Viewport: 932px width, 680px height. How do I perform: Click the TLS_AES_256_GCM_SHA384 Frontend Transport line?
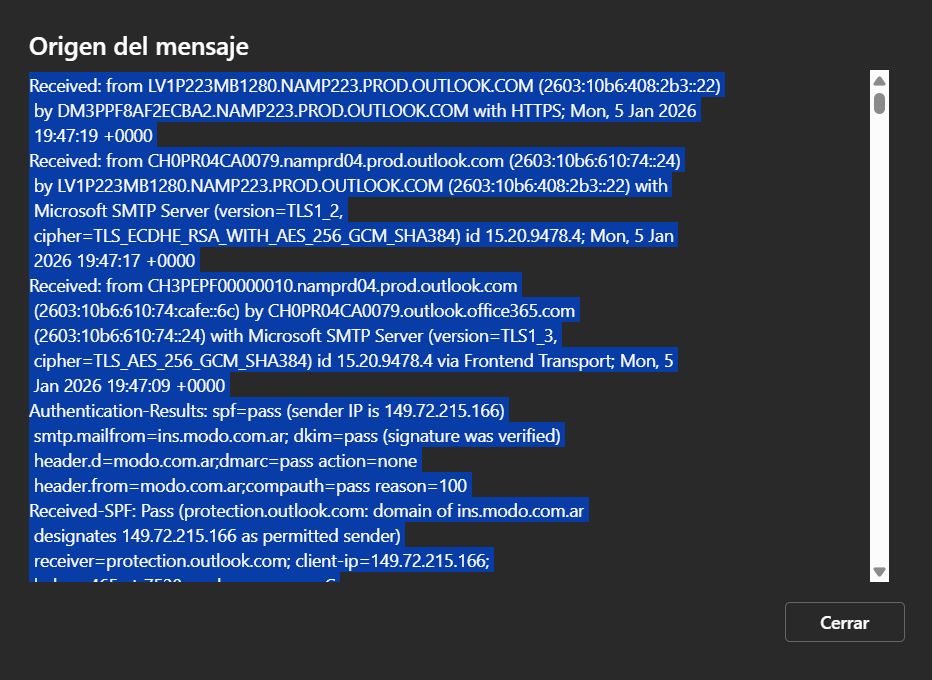(x=354, y=360)
